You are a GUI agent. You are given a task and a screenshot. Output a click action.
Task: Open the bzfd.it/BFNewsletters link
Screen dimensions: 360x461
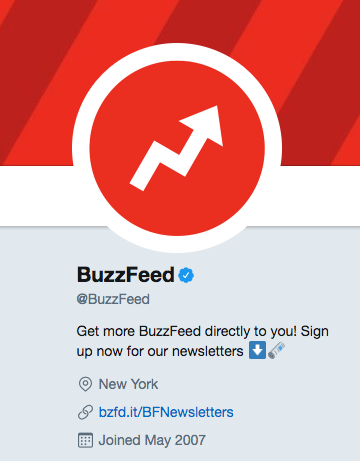tap(166, 412)
